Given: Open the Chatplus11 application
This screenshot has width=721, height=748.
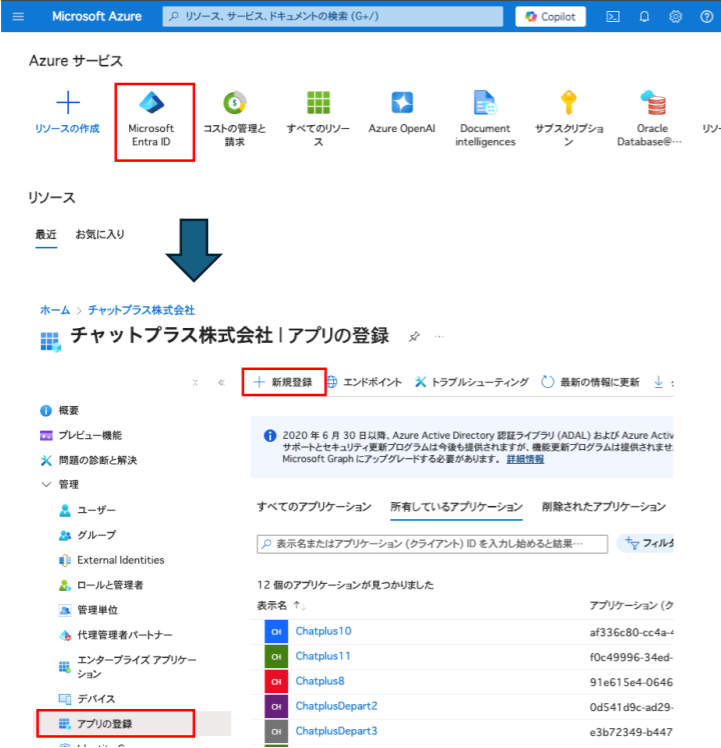Looking at the screenshot, I should 323,656.
